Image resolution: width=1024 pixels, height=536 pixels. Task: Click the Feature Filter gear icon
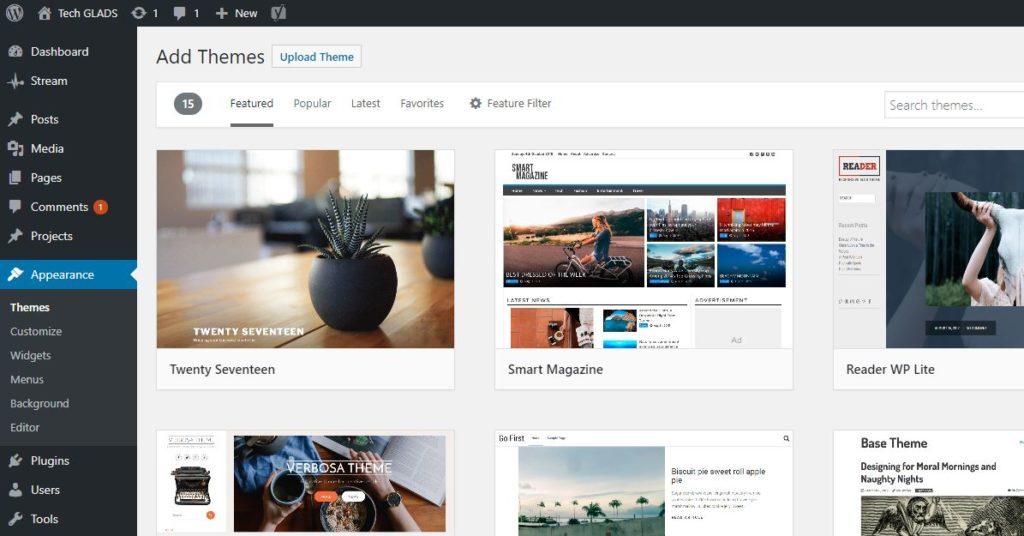pyautogui.click(x=475, y=103)
